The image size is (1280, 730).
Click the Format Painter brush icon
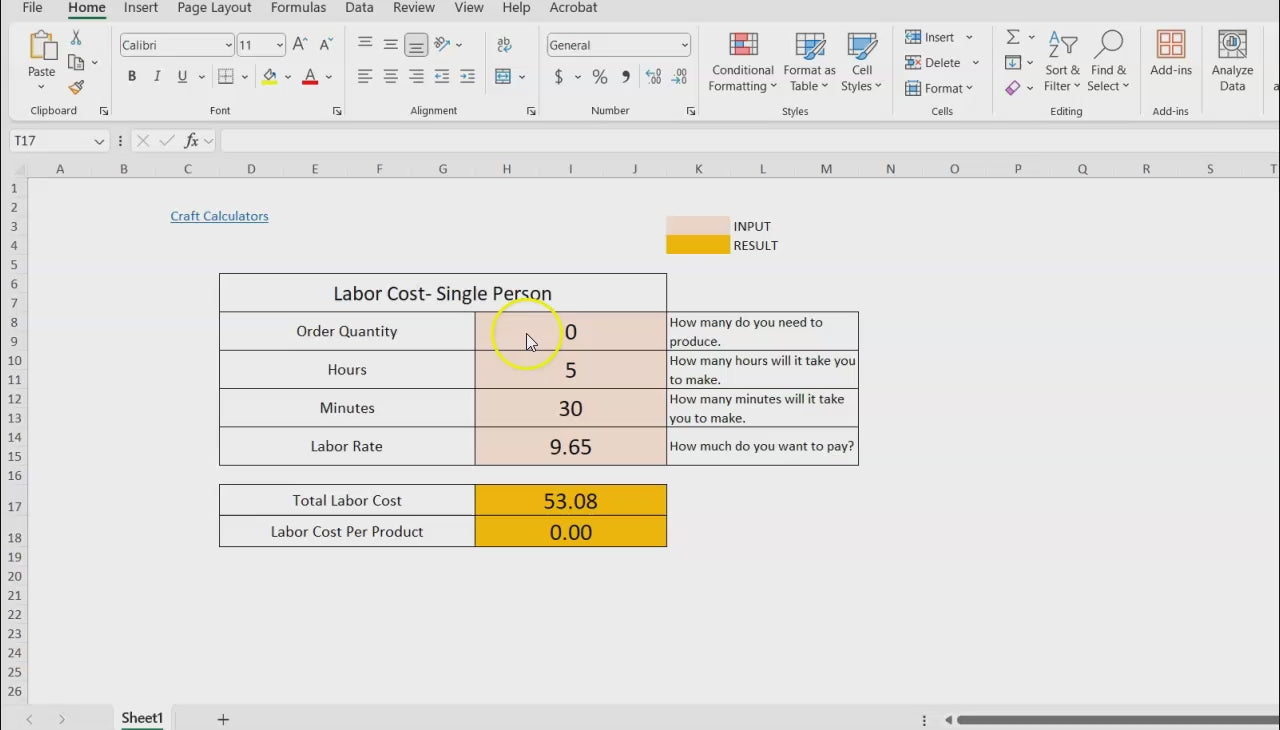(76, 88)
